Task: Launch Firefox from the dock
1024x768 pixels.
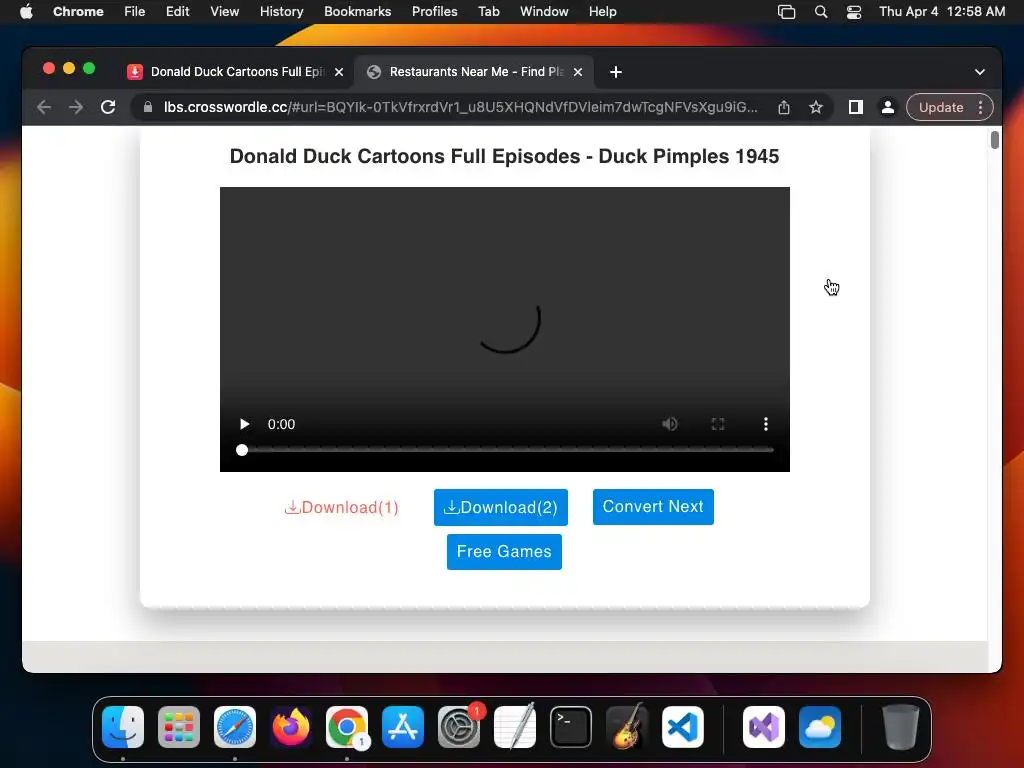Action: click(291, 727)
